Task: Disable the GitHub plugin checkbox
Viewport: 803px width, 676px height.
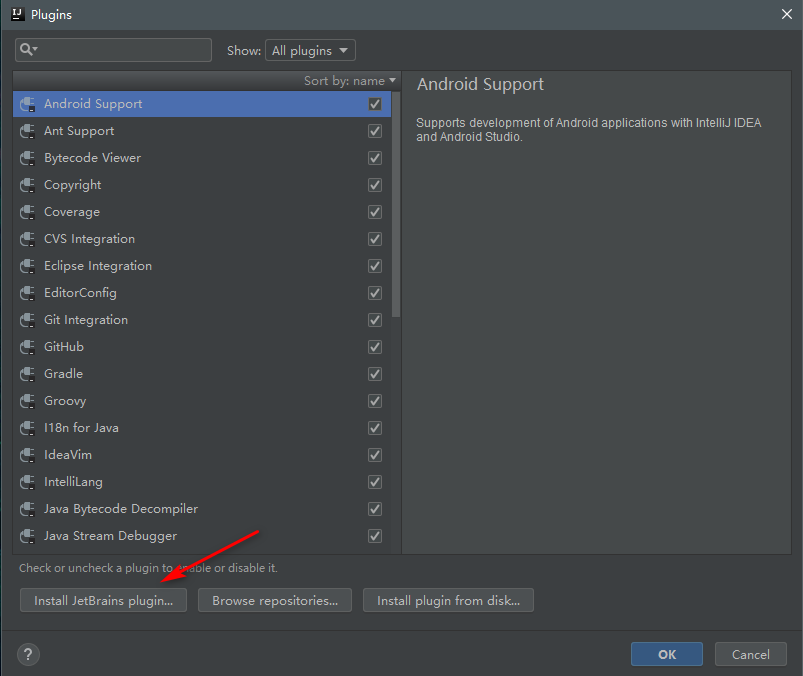Action: click(x=375, y=347)
